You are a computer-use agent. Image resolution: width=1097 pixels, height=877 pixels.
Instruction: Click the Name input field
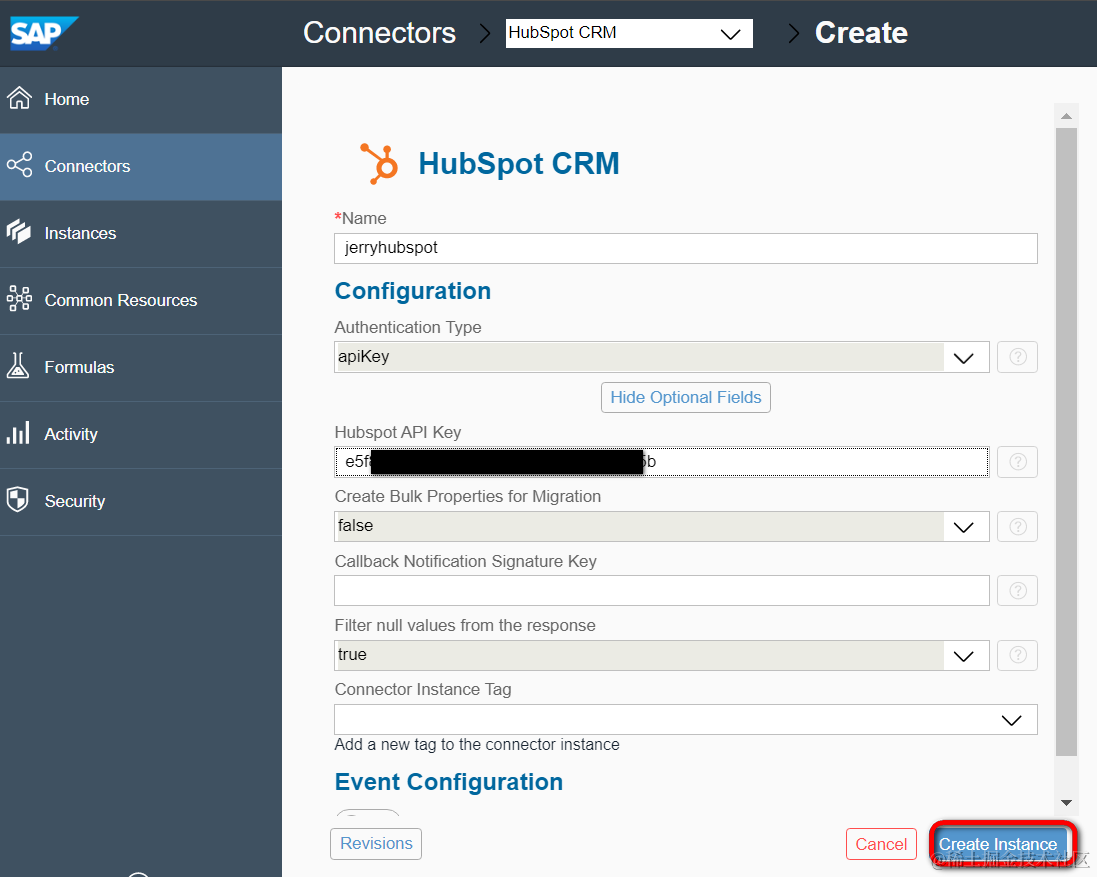click(x=686, y=248)
